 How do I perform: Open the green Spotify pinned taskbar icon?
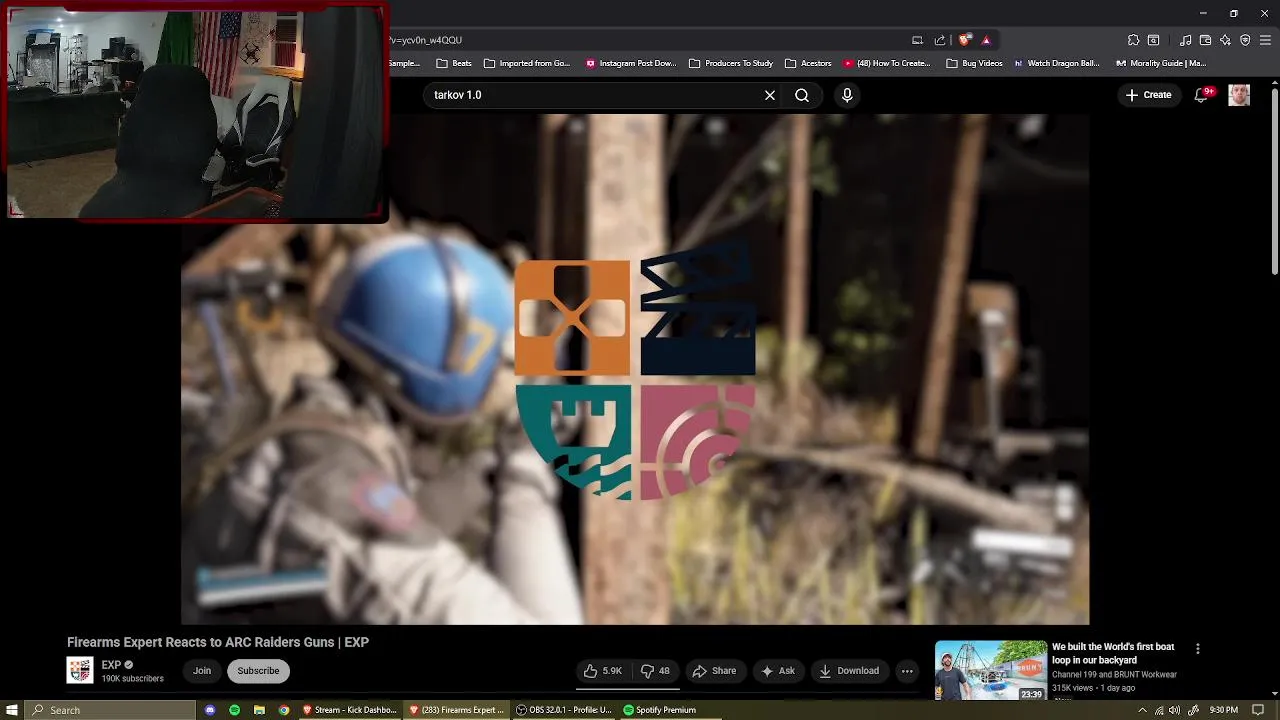click(x=234, y=710)
